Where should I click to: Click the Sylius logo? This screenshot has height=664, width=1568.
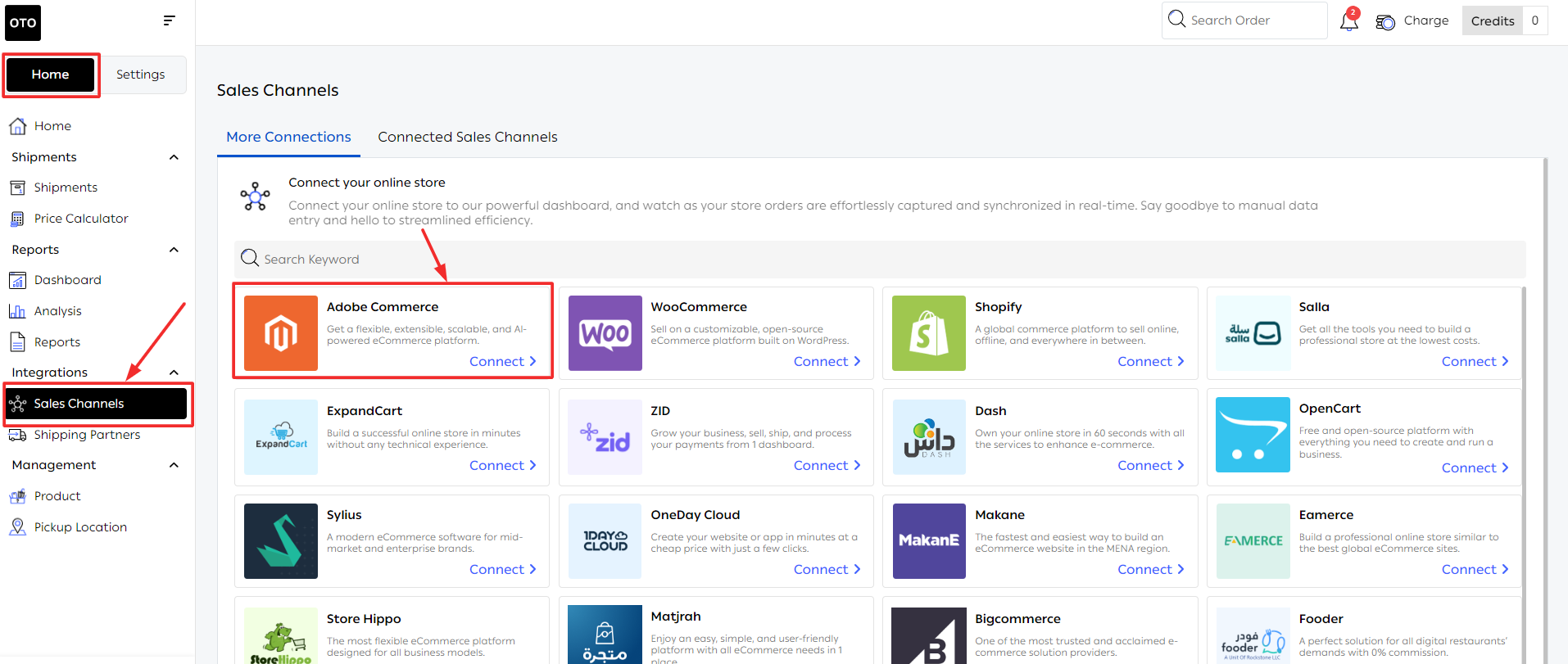281,541
